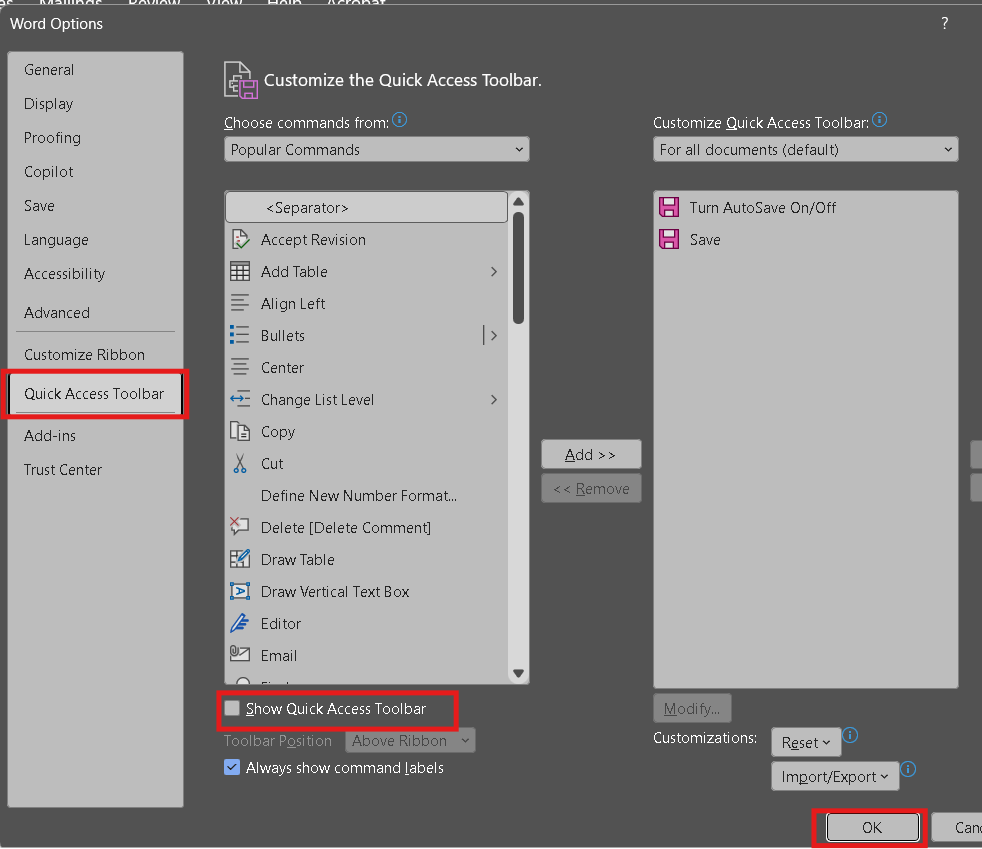The height and width of the screenshot is (849, 982).
Task: Open the Proofing options category
Action: [95, 137]
